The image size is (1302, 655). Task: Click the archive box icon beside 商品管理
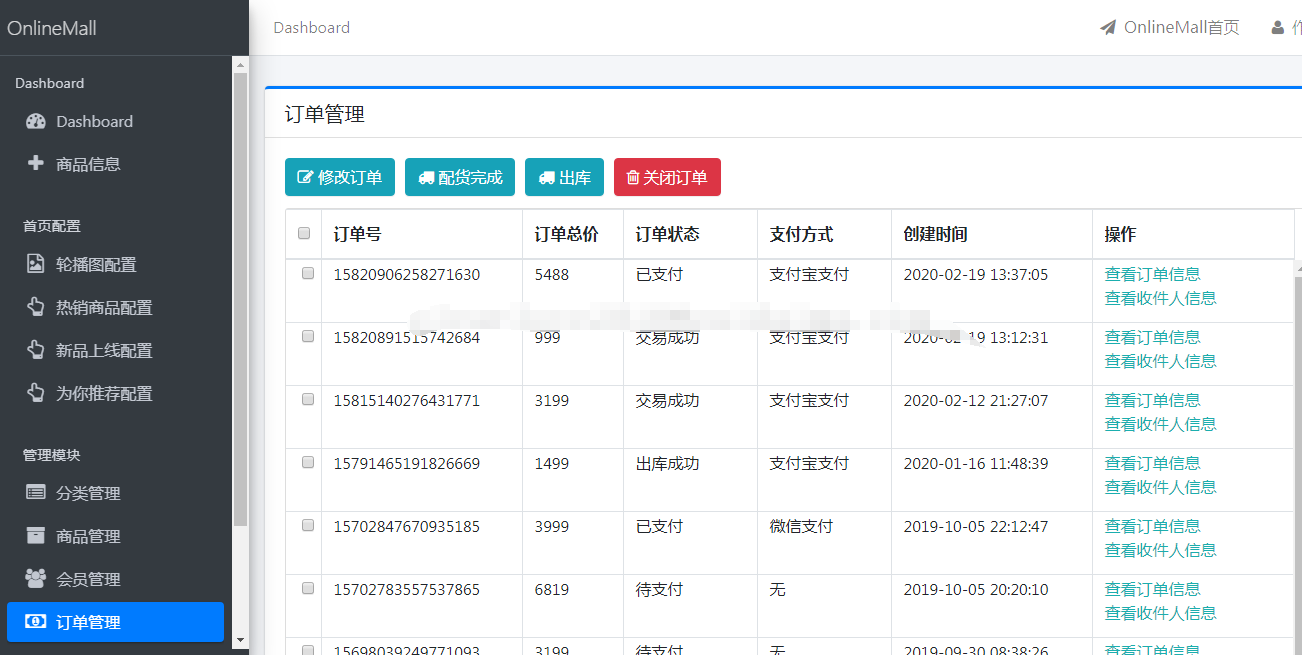pyautogui.click(x=36, y=535)
